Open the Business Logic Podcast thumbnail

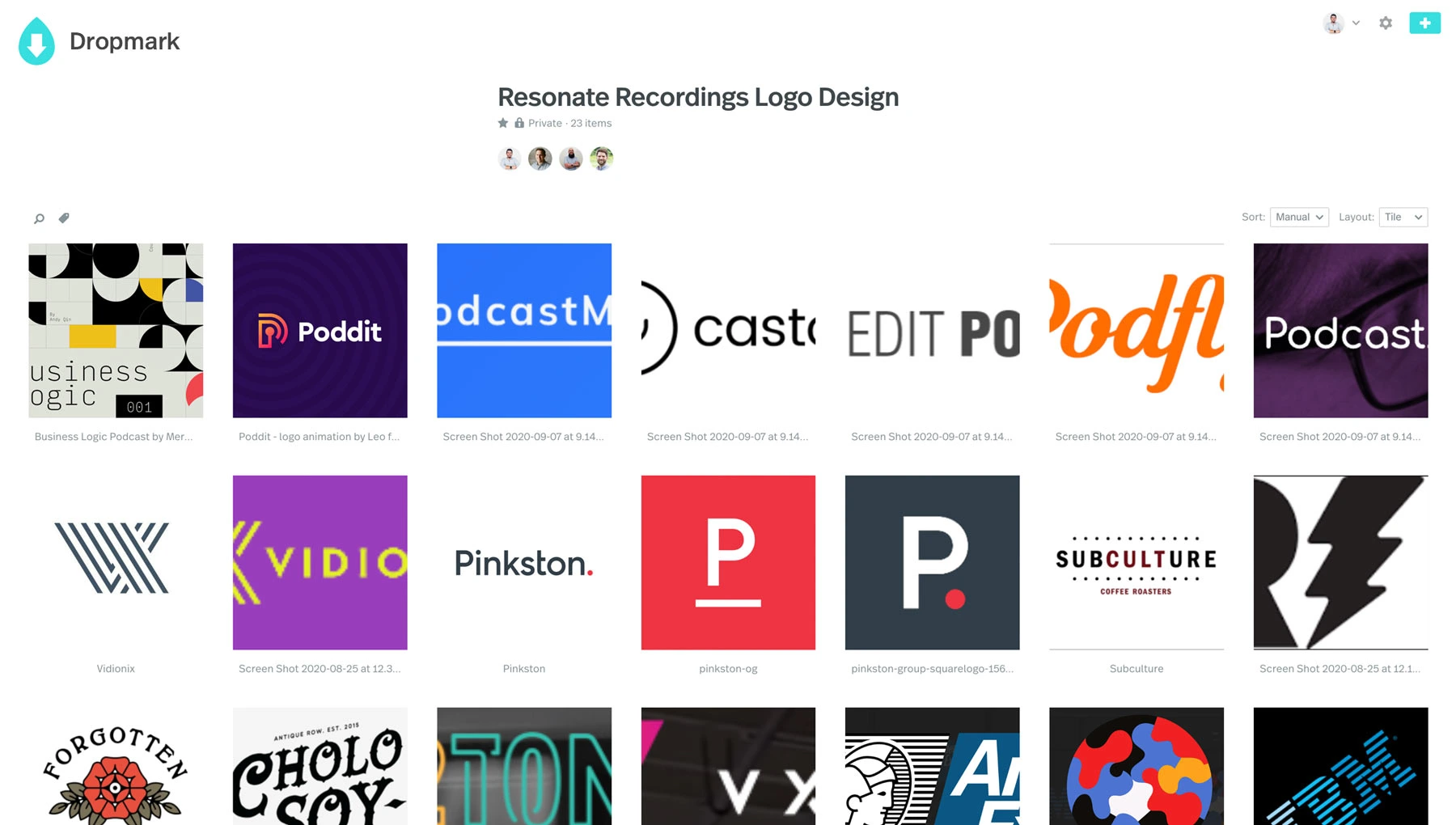[x=116, y=331]
